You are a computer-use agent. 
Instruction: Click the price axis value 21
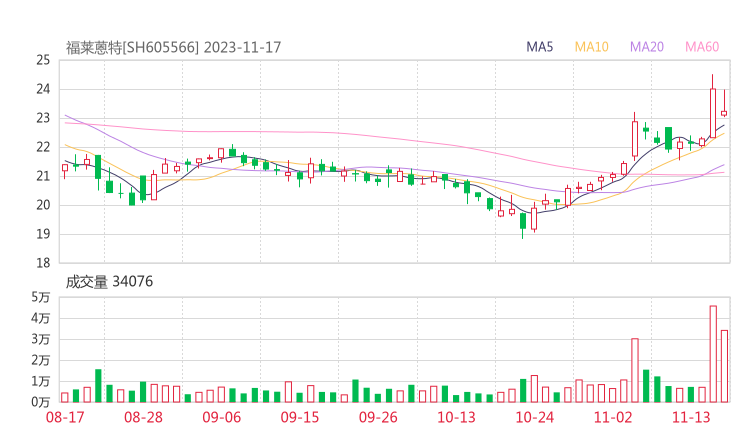pos(43,176)
